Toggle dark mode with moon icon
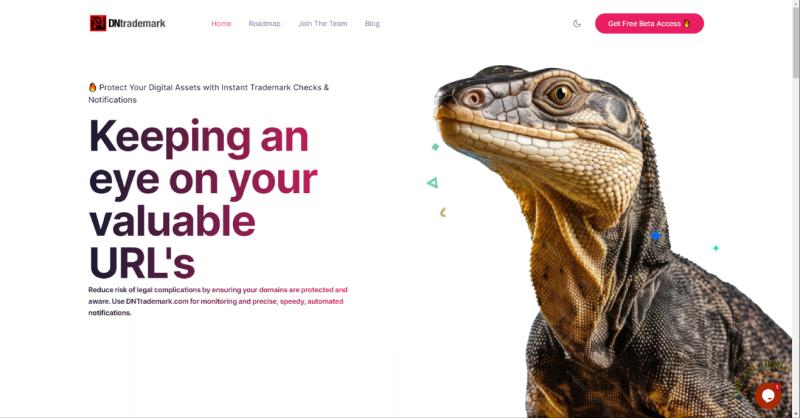This screenshot has height=418, width=800. click(577, 23)
